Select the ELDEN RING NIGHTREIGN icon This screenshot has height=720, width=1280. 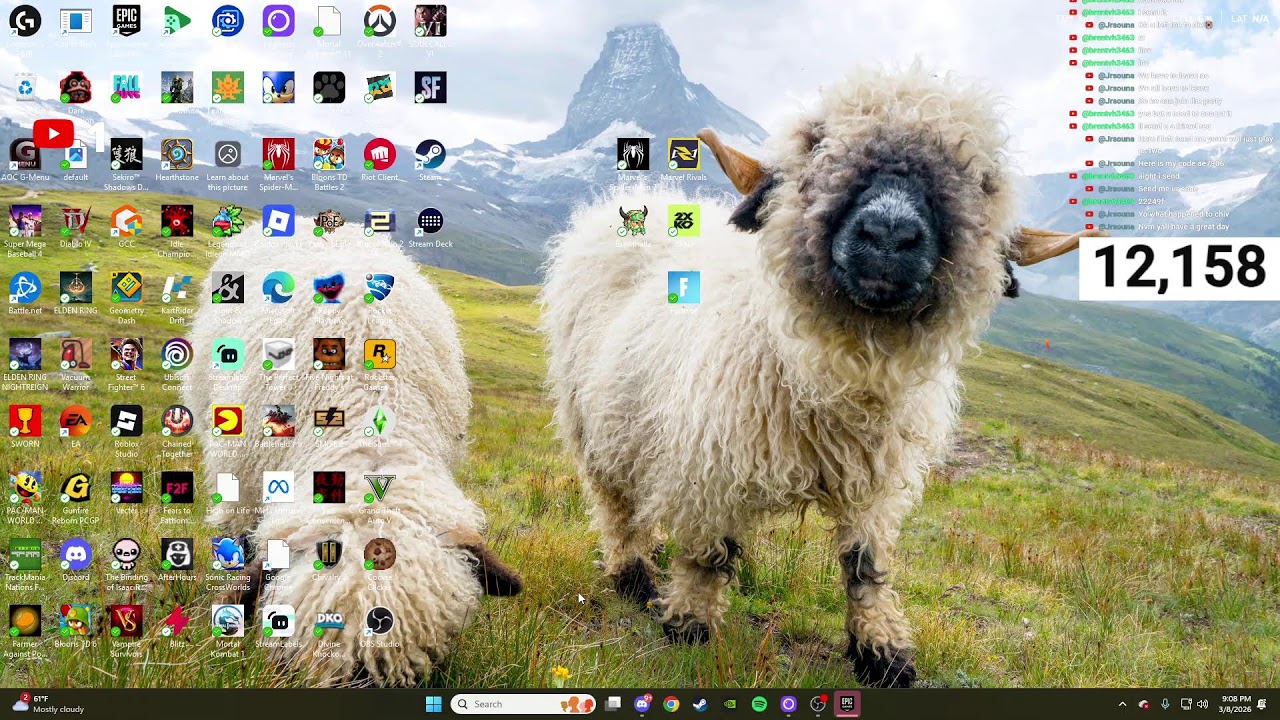(25, 365)
